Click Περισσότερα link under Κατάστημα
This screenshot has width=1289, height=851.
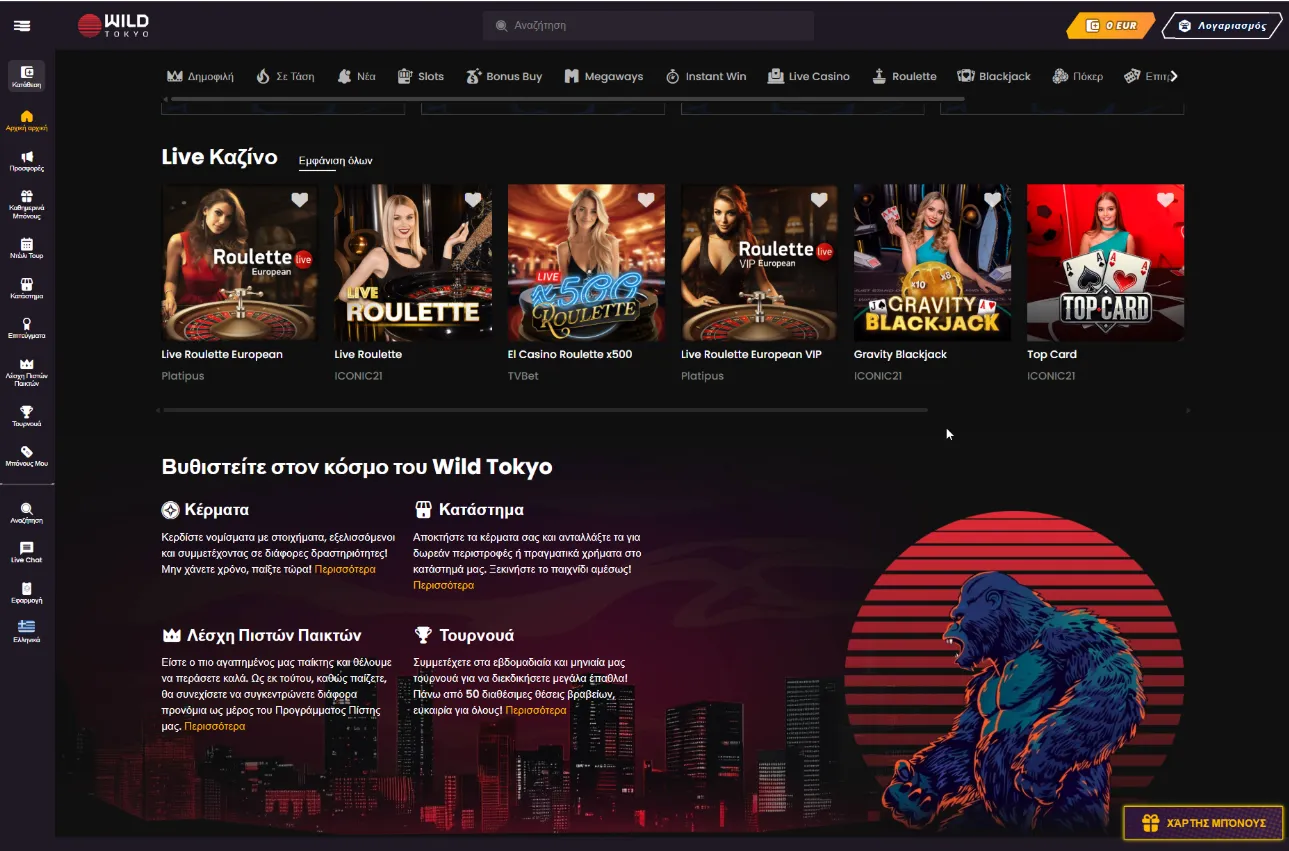click(x=444, y=585)
